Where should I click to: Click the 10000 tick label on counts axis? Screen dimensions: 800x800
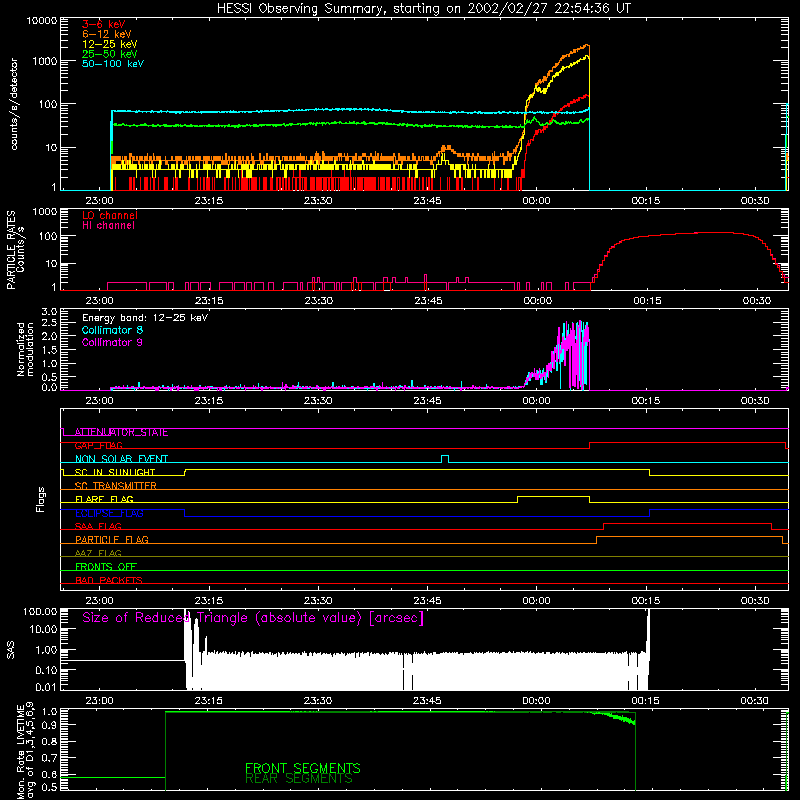point(41,21)
